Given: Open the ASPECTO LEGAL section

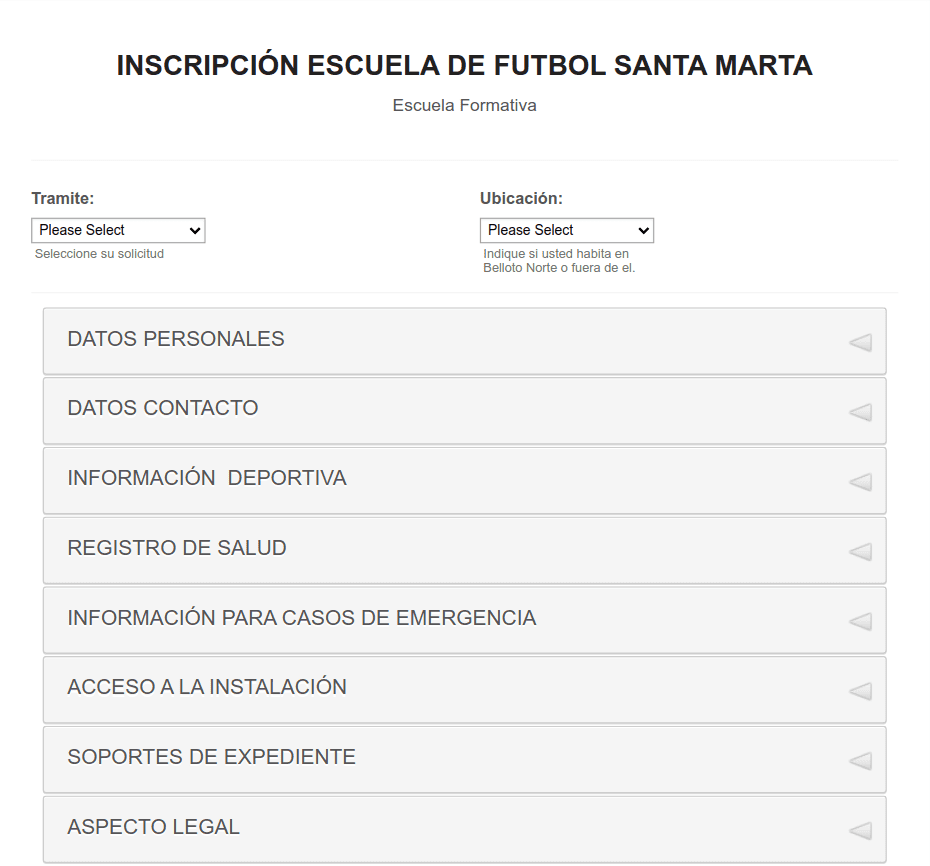Looking at the screenshot, I should 464,829.
